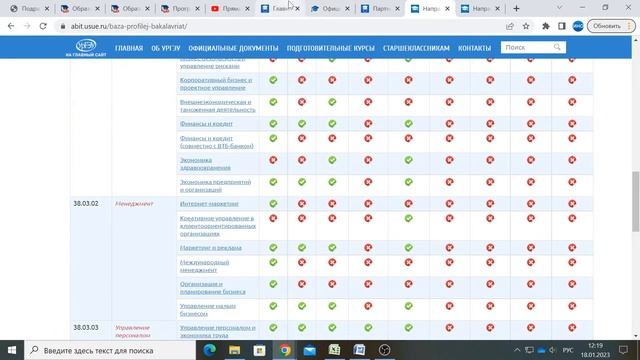Open the 'Интернет маркетинг' profile link
The height and width of the screenshot is (360, 640).
pos(209,203)
